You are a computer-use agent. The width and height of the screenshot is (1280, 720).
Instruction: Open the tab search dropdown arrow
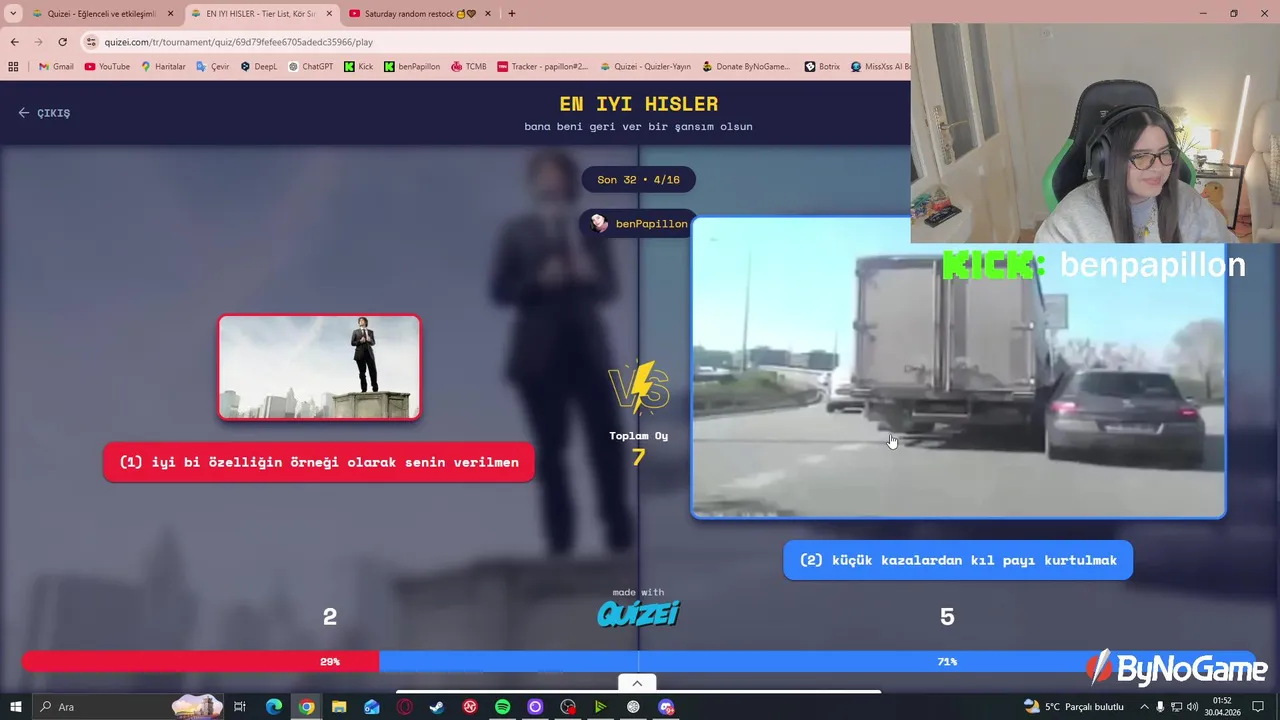pyautogui.click(x=13, y=14)
